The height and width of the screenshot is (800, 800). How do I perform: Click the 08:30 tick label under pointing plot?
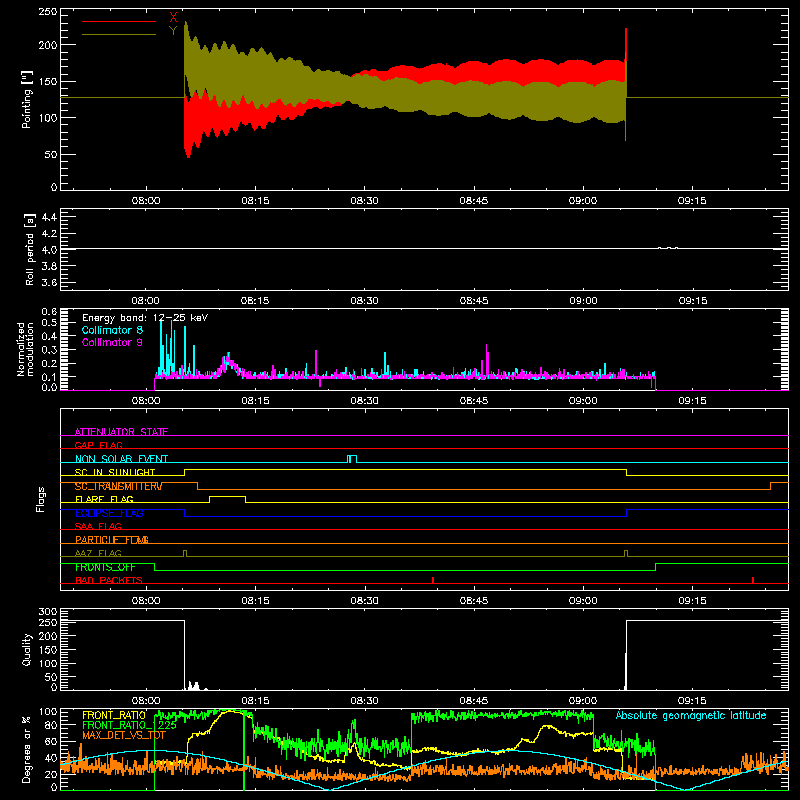[x=364, y=201]
